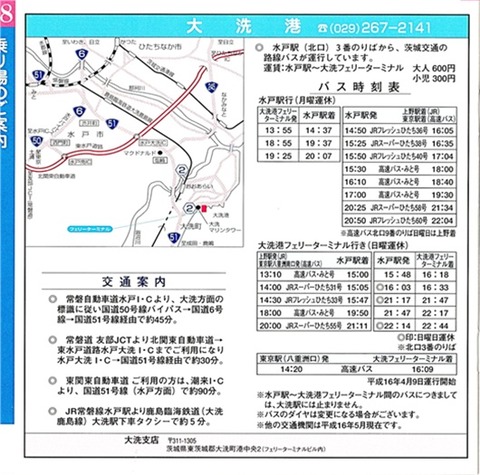Click the 16:10 高速バス・みと号 row
Viewport: 480px width, 475px height.
click(x=399, y=182)
